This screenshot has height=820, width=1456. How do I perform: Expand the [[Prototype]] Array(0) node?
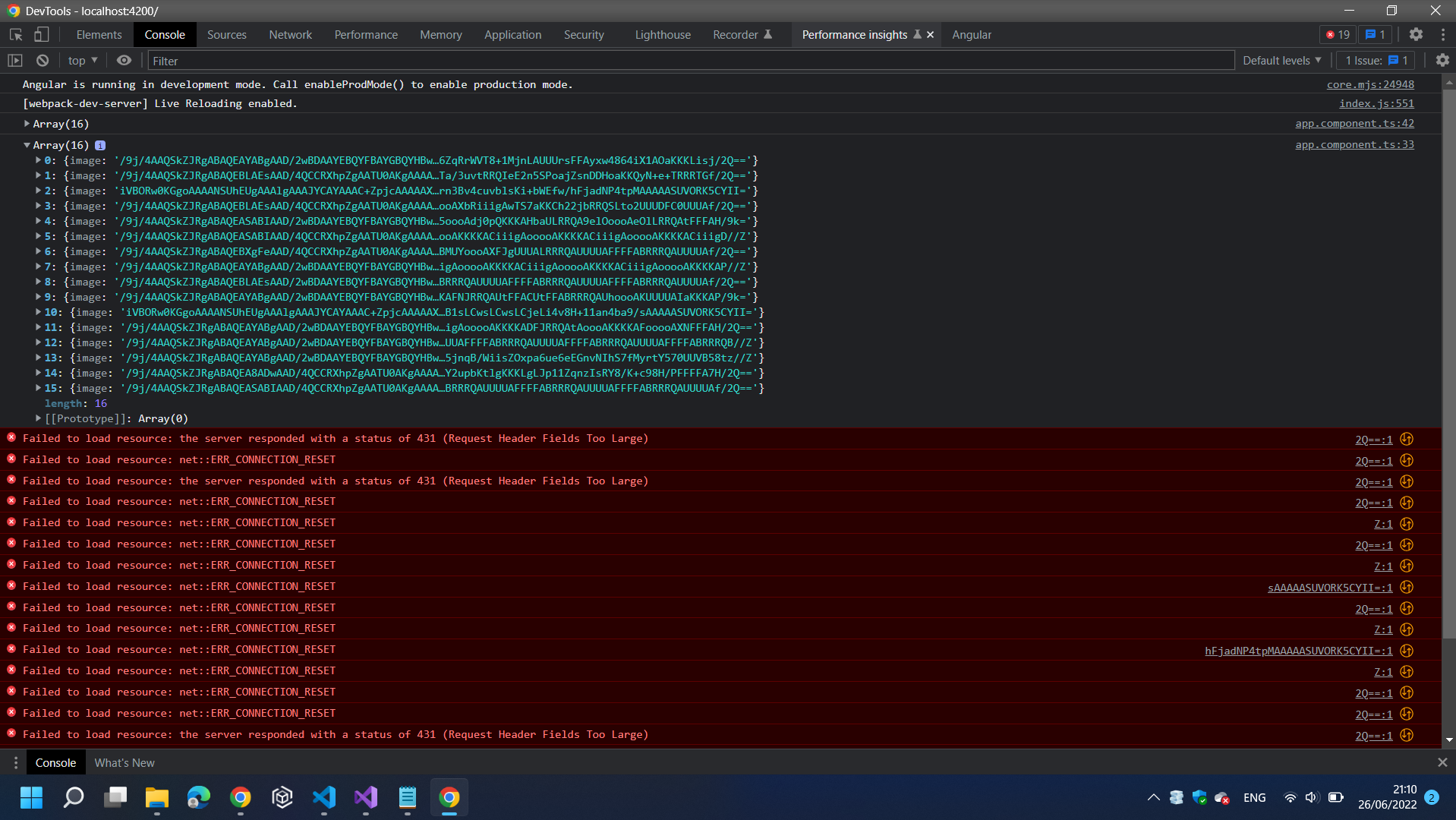click(x=38, y=418)
